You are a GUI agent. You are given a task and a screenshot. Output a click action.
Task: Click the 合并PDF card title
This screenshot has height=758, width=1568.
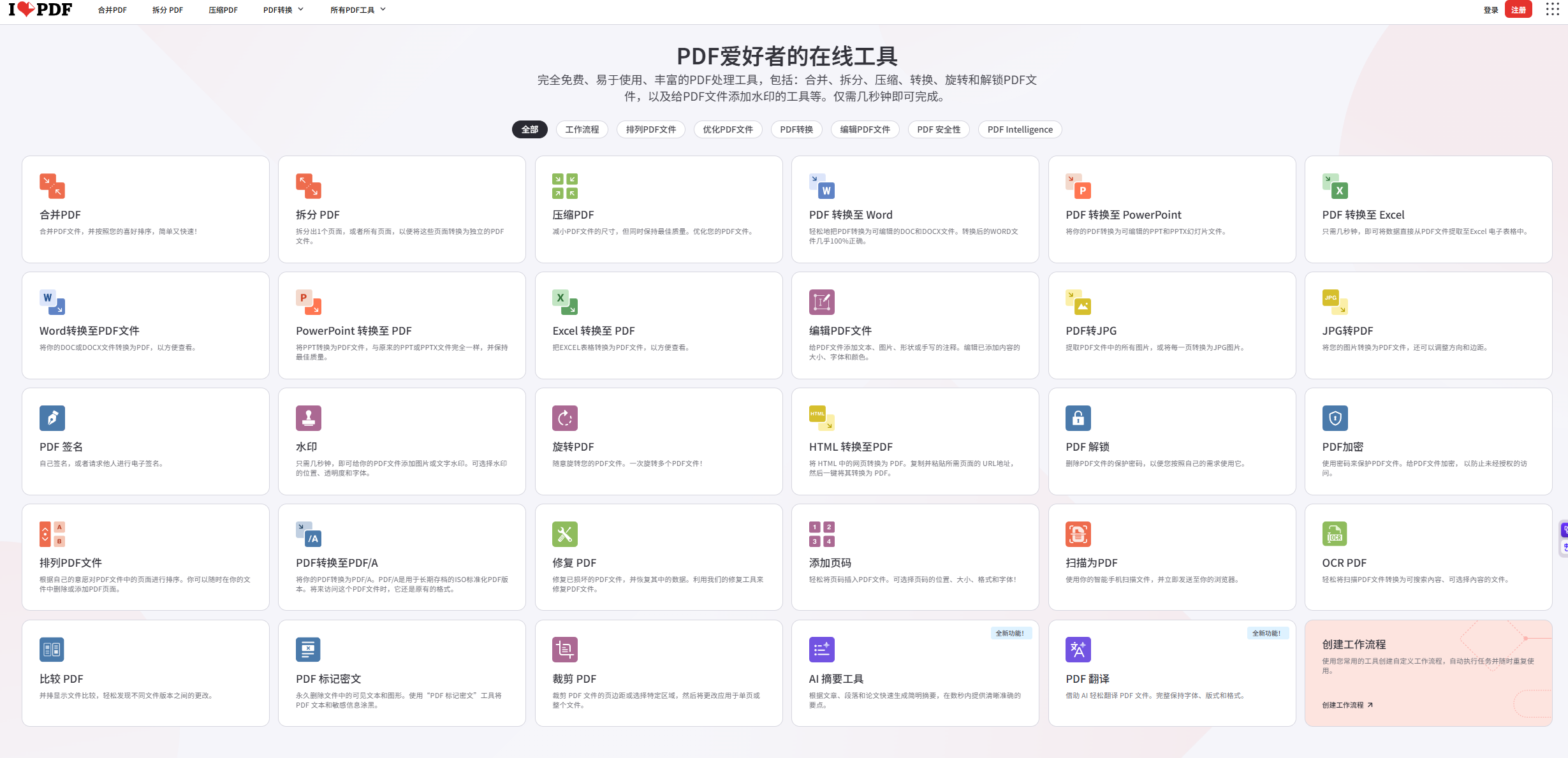coord(60,215)
